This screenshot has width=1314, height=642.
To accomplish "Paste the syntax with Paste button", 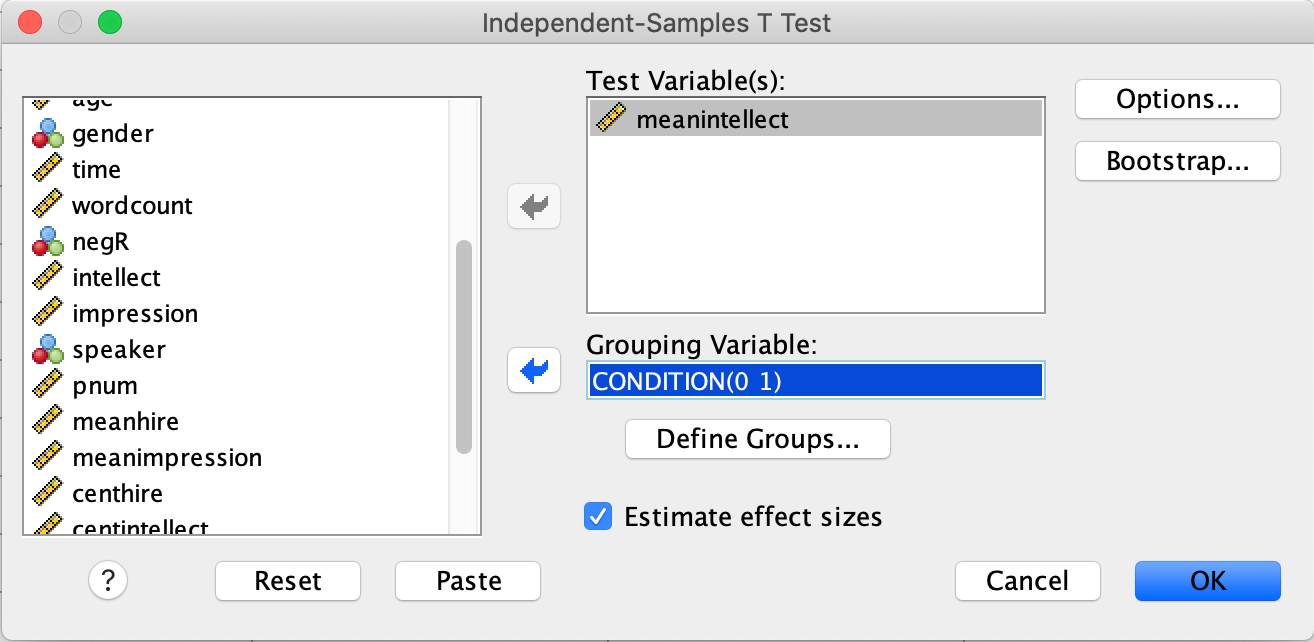I will click(468, 581).
